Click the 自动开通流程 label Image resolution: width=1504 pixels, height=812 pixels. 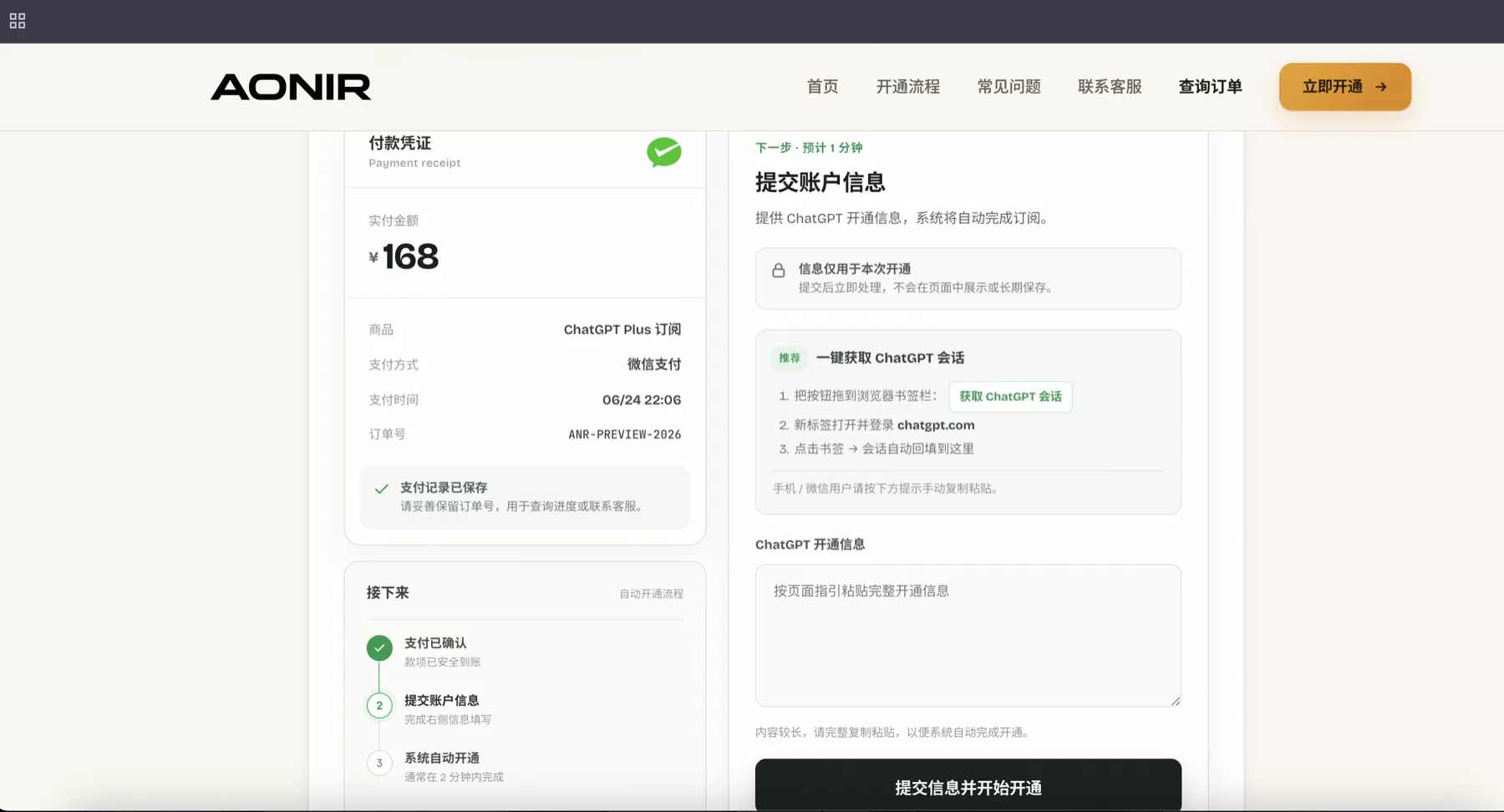pyautogui.click(x=652, y=594)
